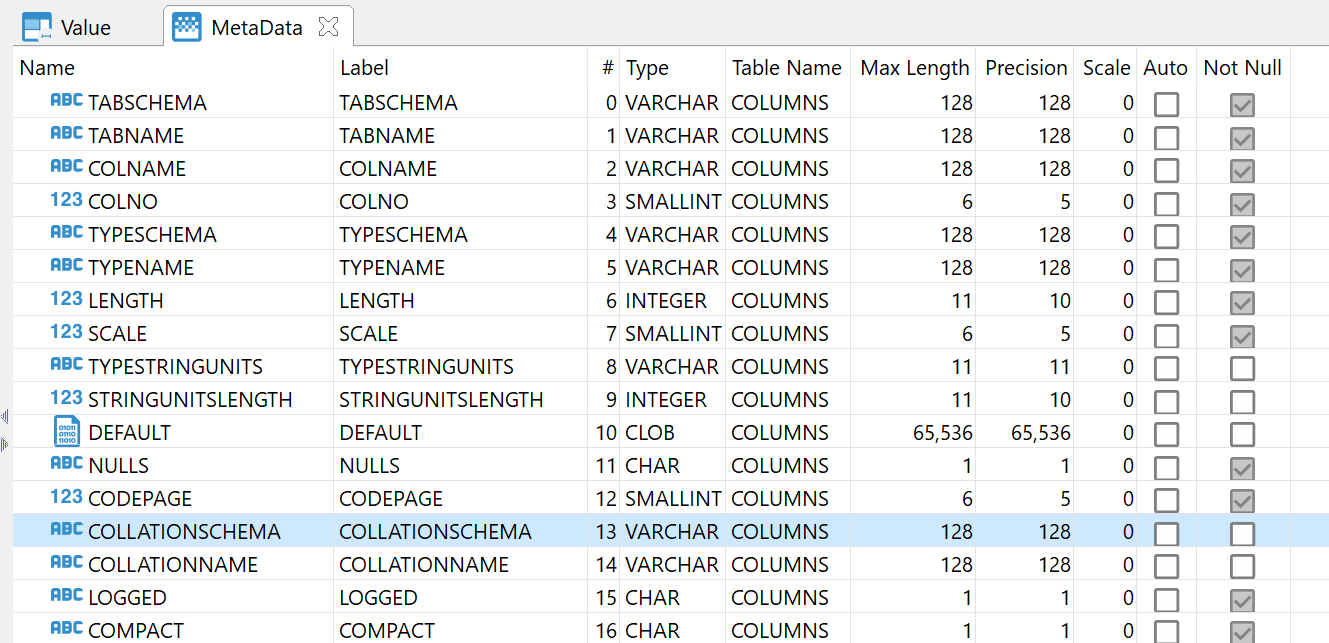
Task: Expand the upper collapsed side panel arrow
Action: [x=4, y=416]
